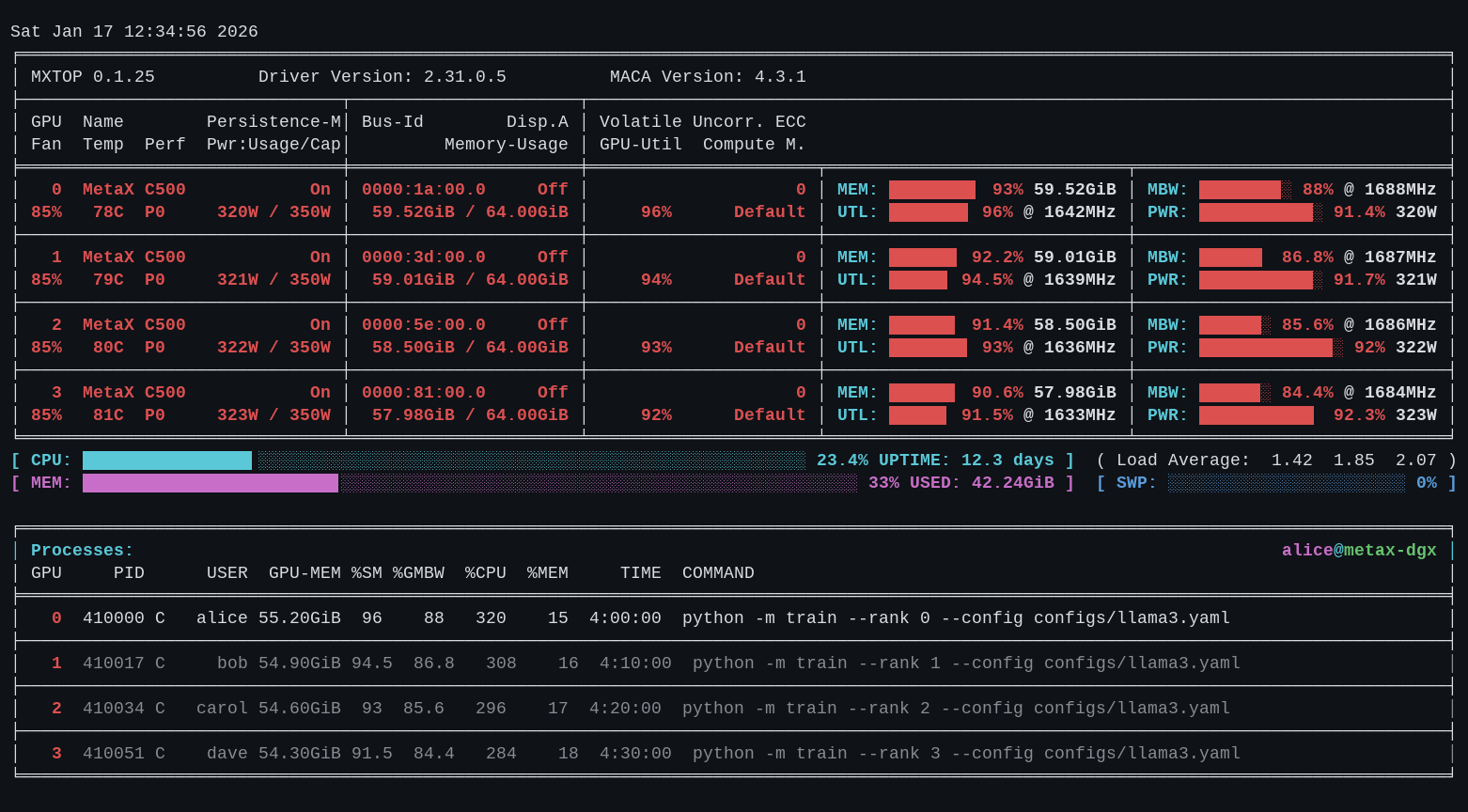Click the Persistence-M column header
The image size is (1468, 812).
[x=273, y=122]
